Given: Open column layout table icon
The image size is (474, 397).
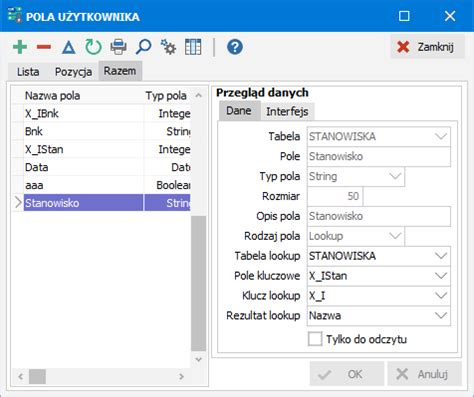Looking at the screenshot, I should coord(193,47).
